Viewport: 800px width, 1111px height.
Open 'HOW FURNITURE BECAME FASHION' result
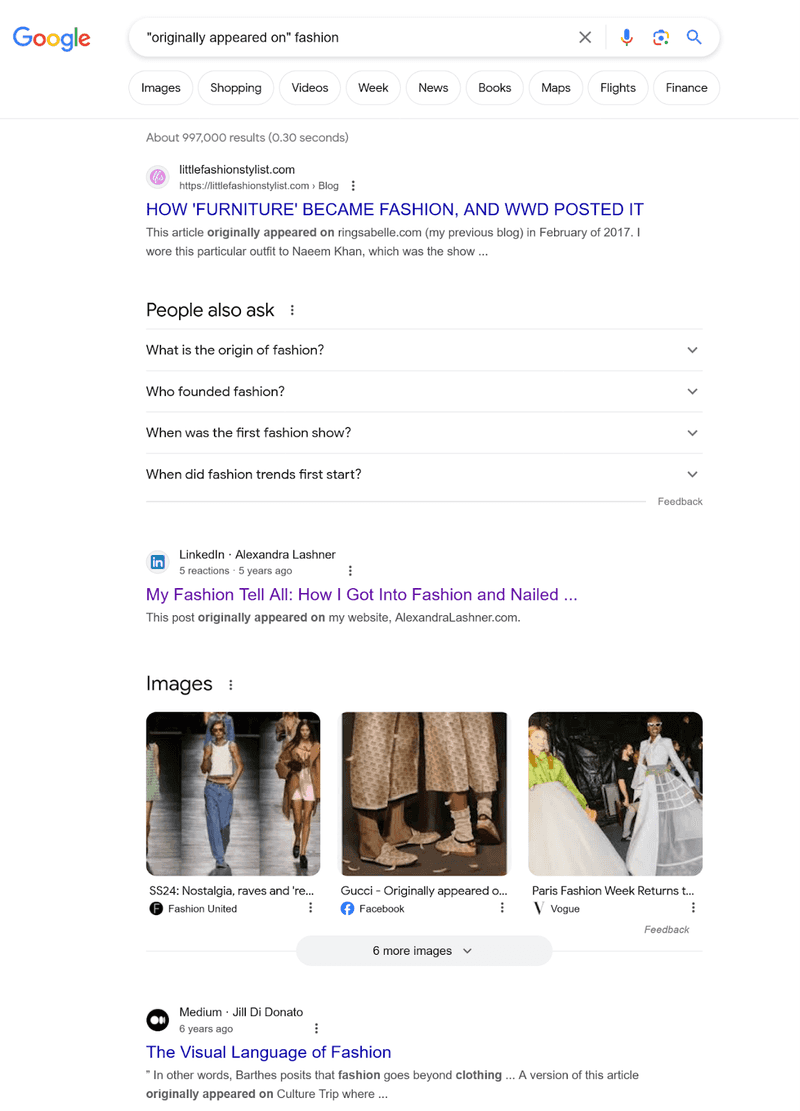point(395,210)
